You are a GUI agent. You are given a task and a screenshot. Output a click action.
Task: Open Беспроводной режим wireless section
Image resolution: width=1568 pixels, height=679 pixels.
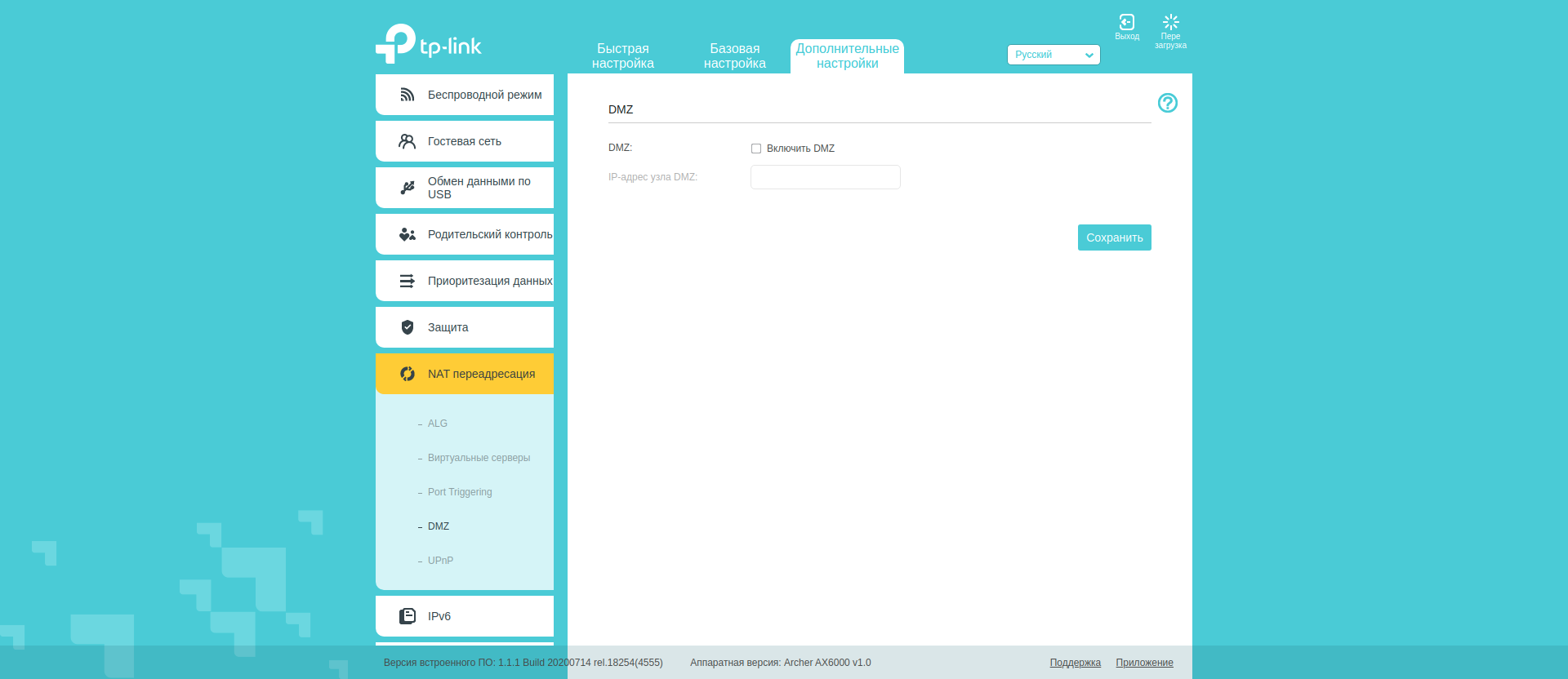[465, 95]
